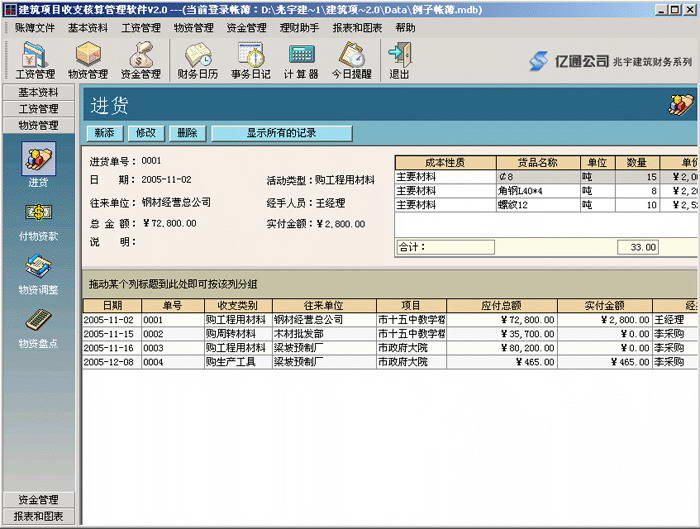
Task: Expand the 资金管理 bottom sidebar section
Action: (38, 500)
